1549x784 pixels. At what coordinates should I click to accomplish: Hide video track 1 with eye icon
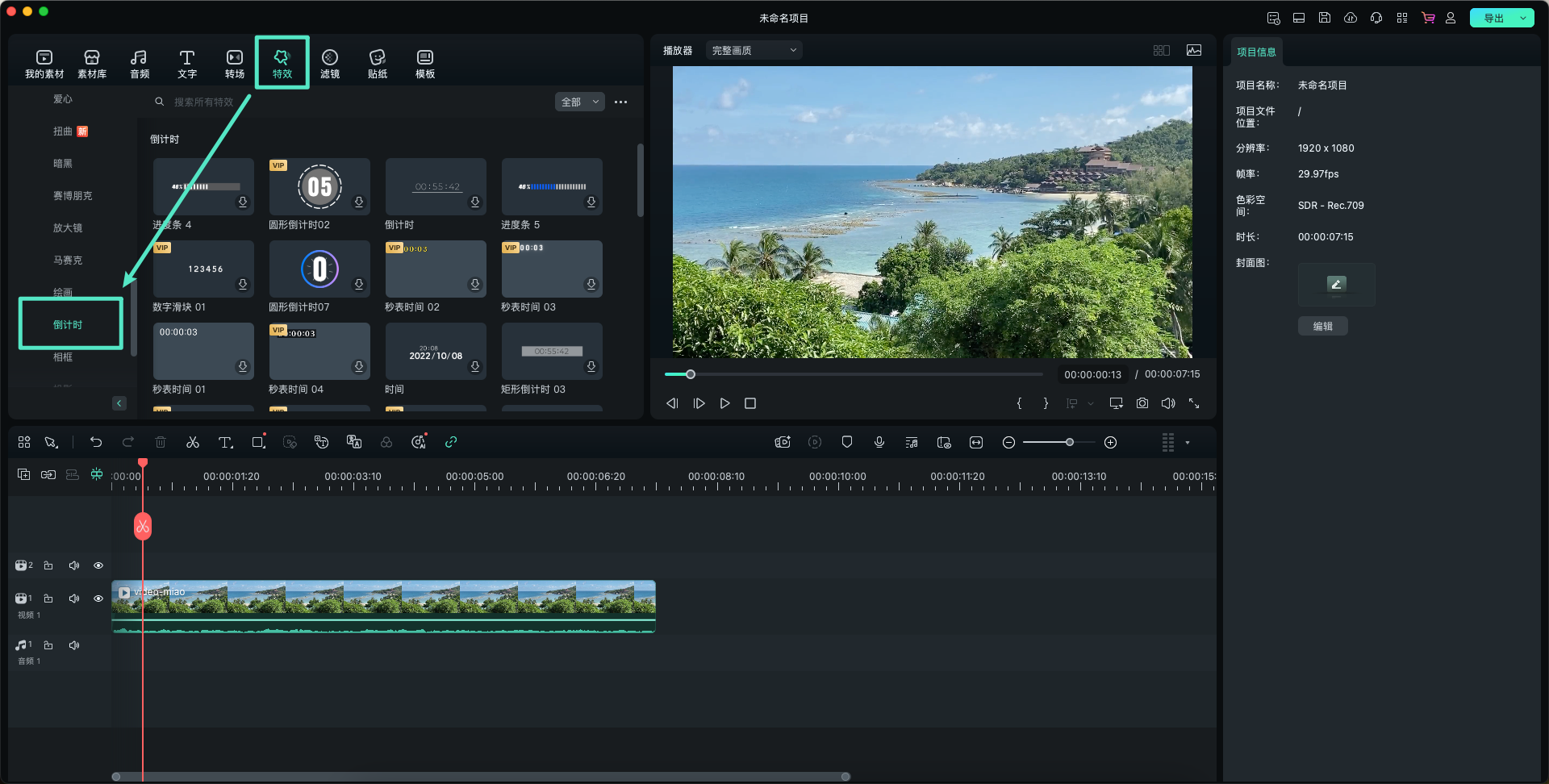(98, 598)
